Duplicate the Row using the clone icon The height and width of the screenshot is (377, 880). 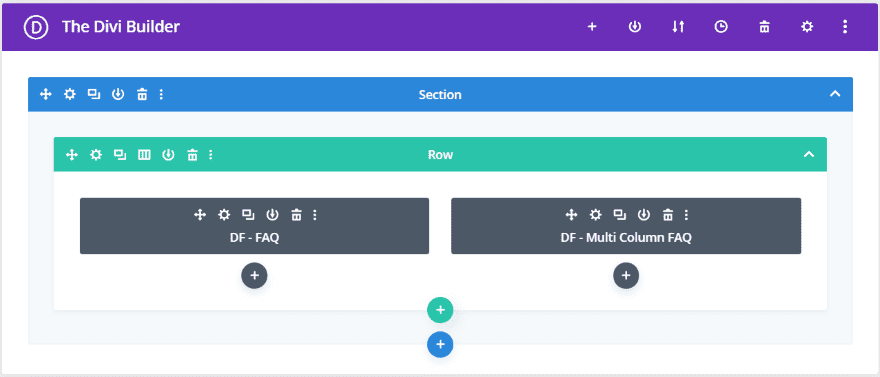click(120, 154)
